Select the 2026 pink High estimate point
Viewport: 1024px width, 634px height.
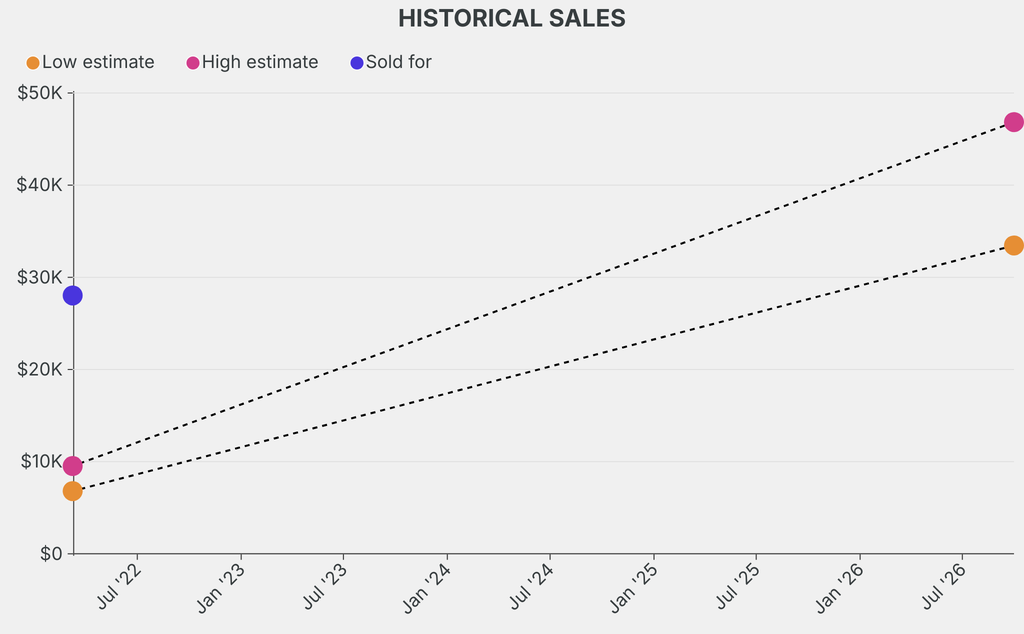pos(1014,122)
